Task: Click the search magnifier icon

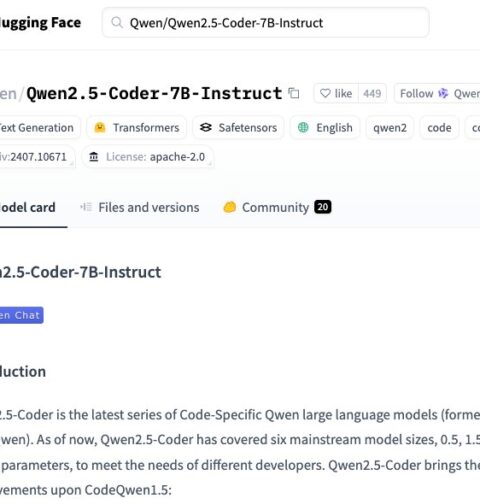Action: [117, 23]
